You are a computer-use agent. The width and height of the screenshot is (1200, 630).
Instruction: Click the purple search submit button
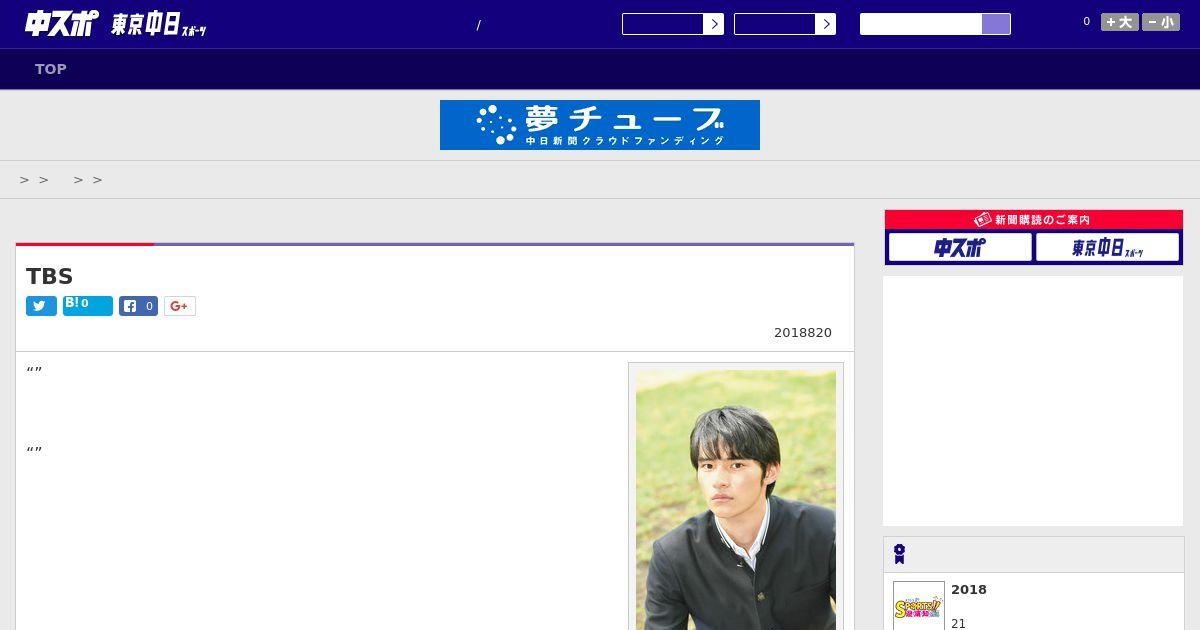(996, 24)
